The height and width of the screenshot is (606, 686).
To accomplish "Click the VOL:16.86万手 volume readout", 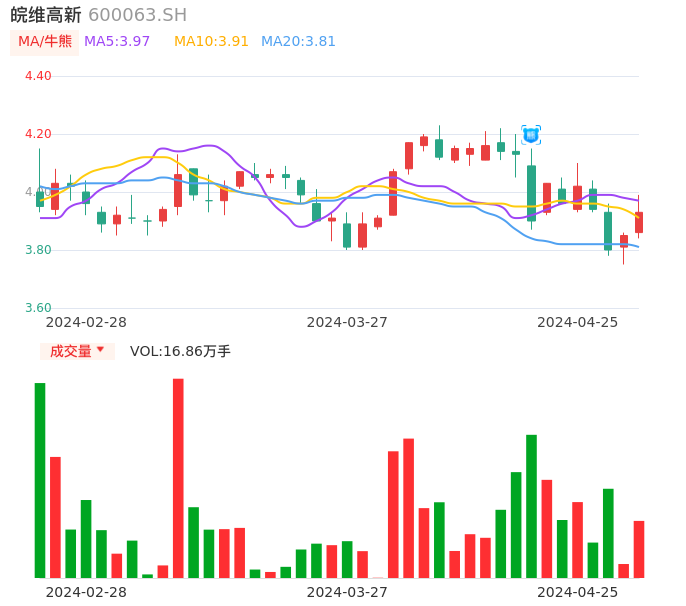I will (x=180, y=351).
